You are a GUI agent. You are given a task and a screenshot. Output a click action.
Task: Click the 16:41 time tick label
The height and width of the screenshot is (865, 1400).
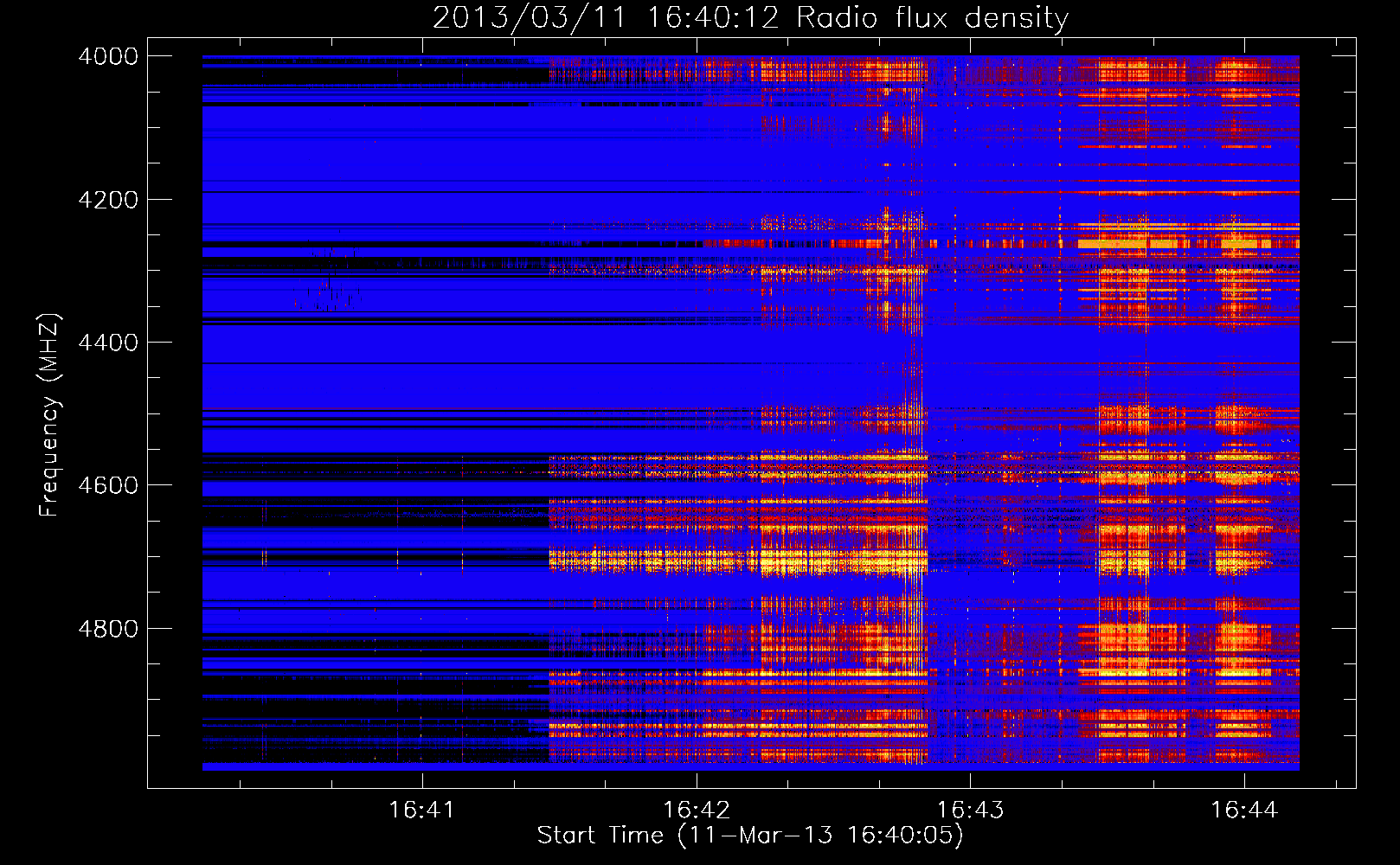(421, 810)
